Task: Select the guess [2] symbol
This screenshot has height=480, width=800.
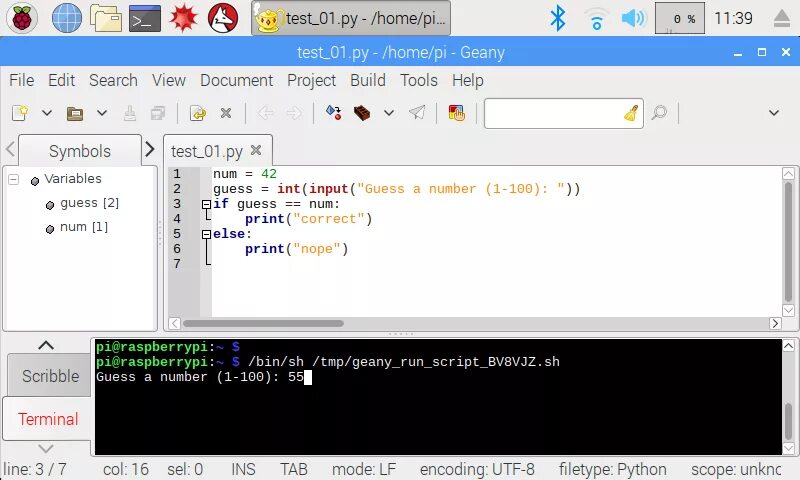Action: [89, 203]
